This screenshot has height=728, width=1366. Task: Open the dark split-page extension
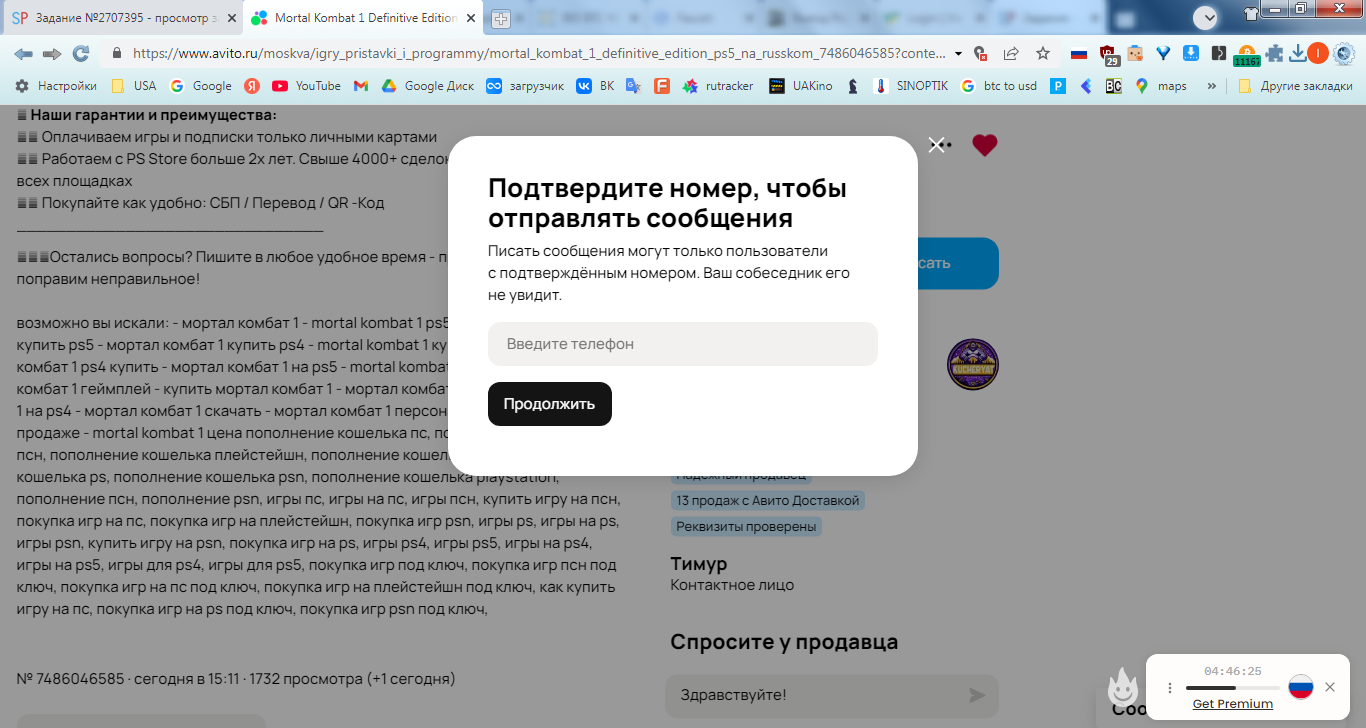pos(1218,54)
